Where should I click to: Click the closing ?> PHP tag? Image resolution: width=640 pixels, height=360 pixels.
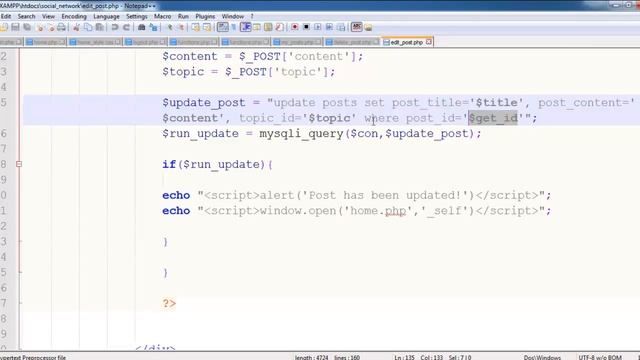pyautogui.click(x=169, y=303)
